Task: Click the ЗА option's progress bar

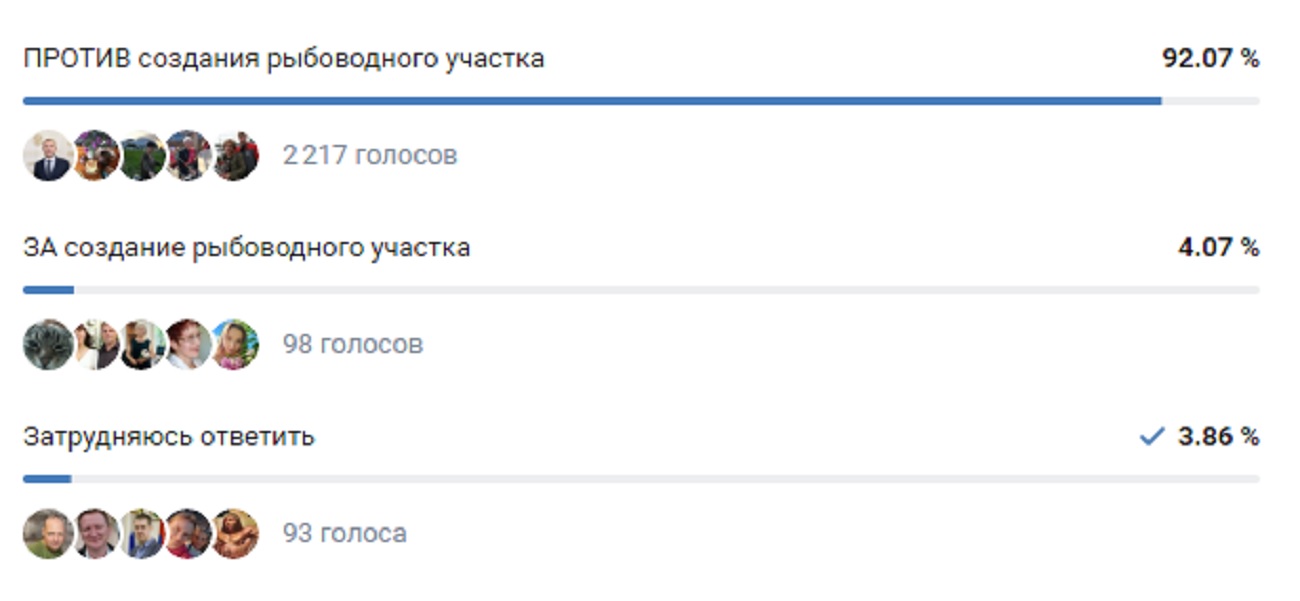Action: click(x=640, y=290)
